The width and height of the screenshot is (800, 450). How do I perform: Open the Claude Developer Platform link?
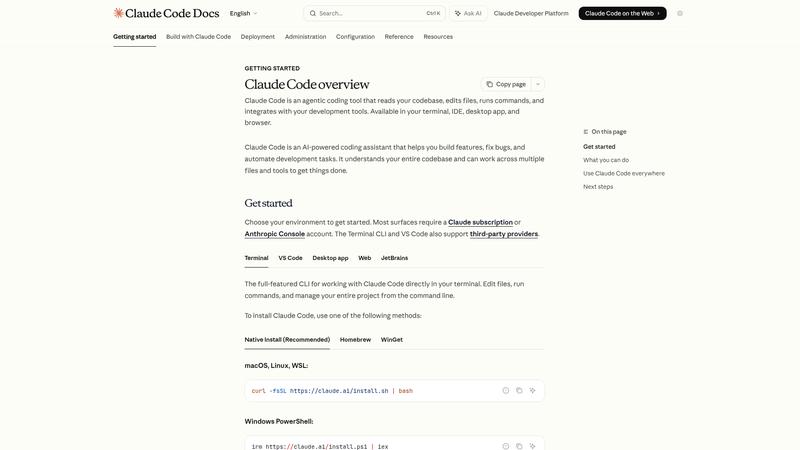coord(531,14)
